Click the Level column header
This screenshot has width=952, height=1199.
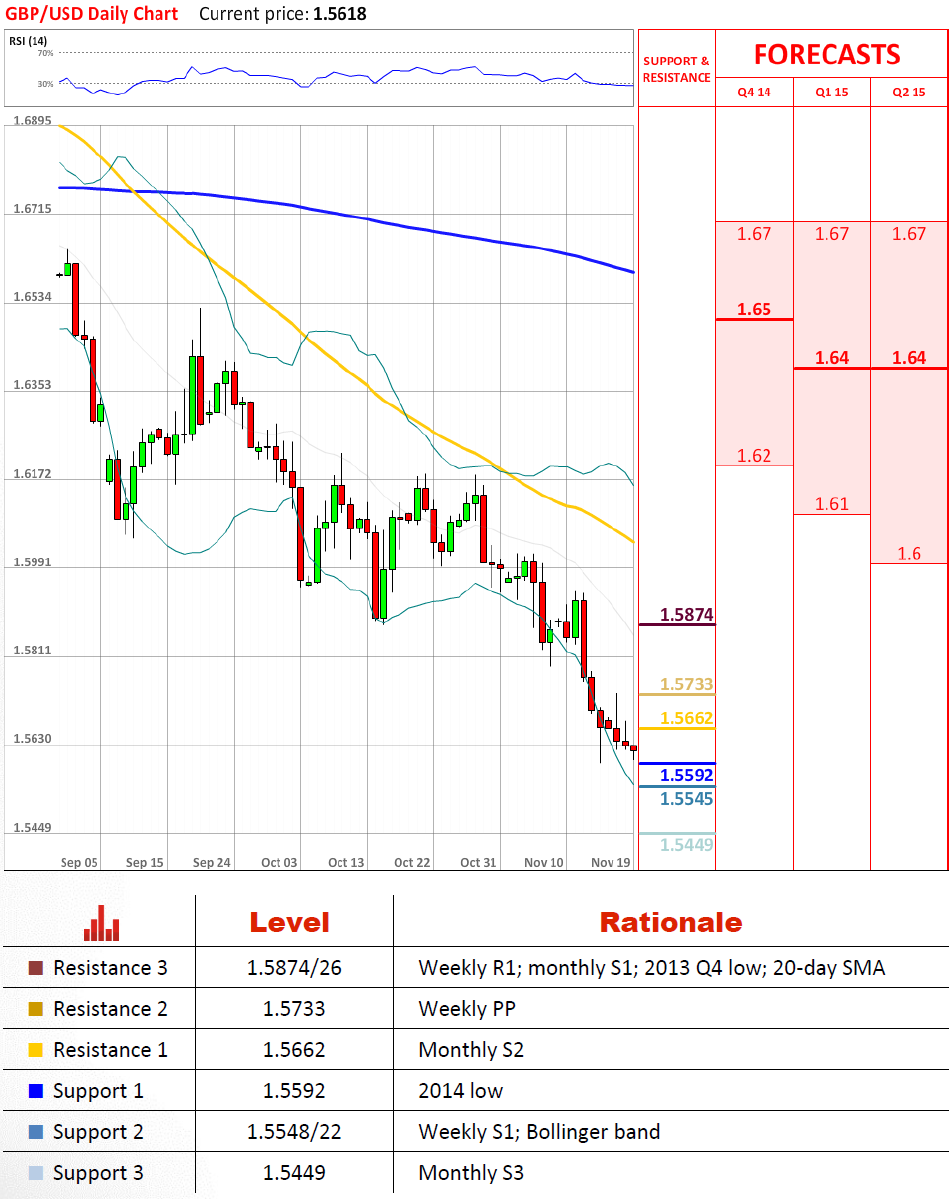tap(290, 923)
